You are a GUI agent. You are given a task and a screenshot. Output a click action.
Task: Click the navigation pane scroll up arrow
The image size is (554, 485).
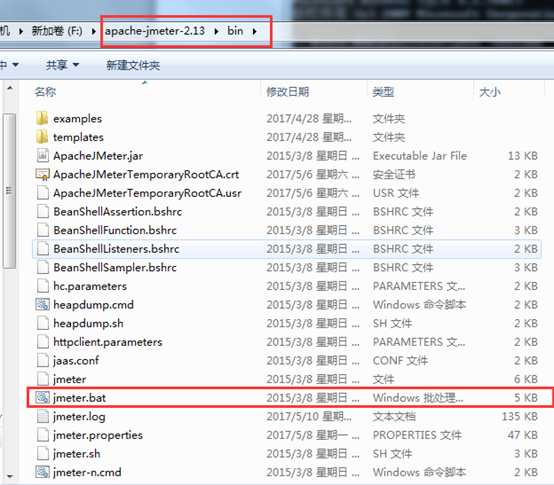coord(10,88)
